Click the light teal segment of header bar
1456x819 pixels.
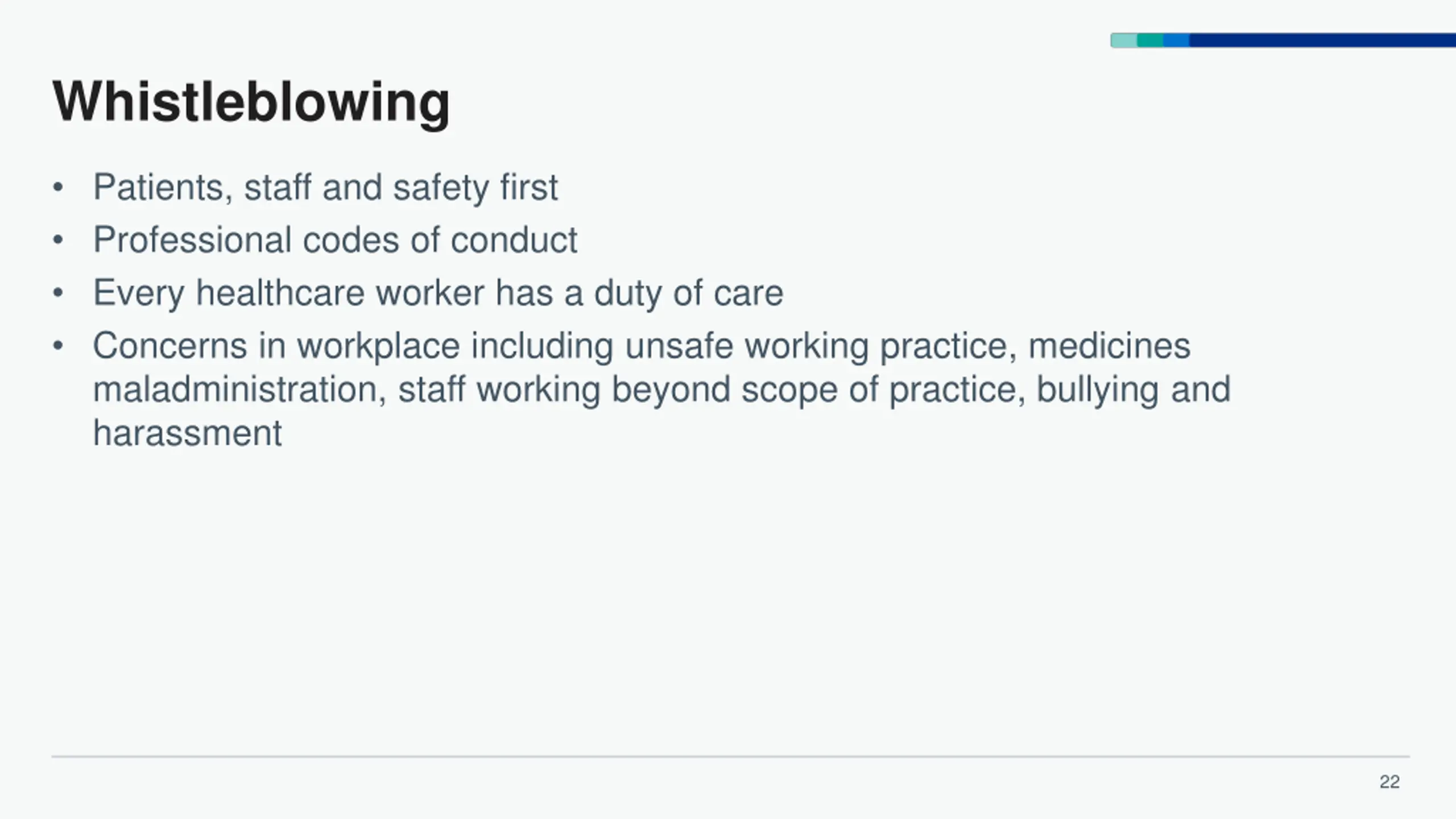coord(1124,40)
